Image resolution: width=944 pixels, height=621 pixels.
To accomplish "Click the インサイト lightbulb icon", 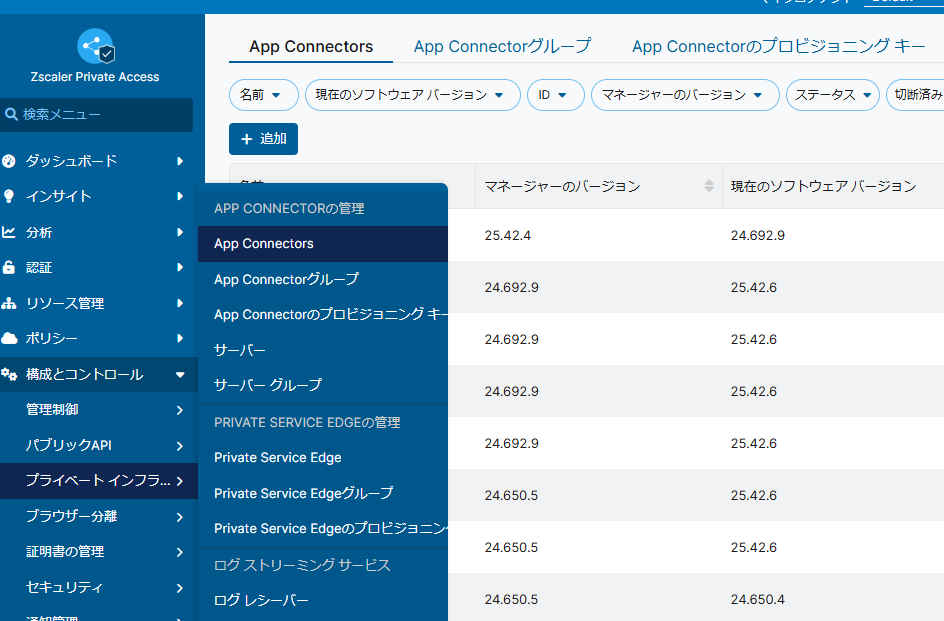I will click(9, 196).
